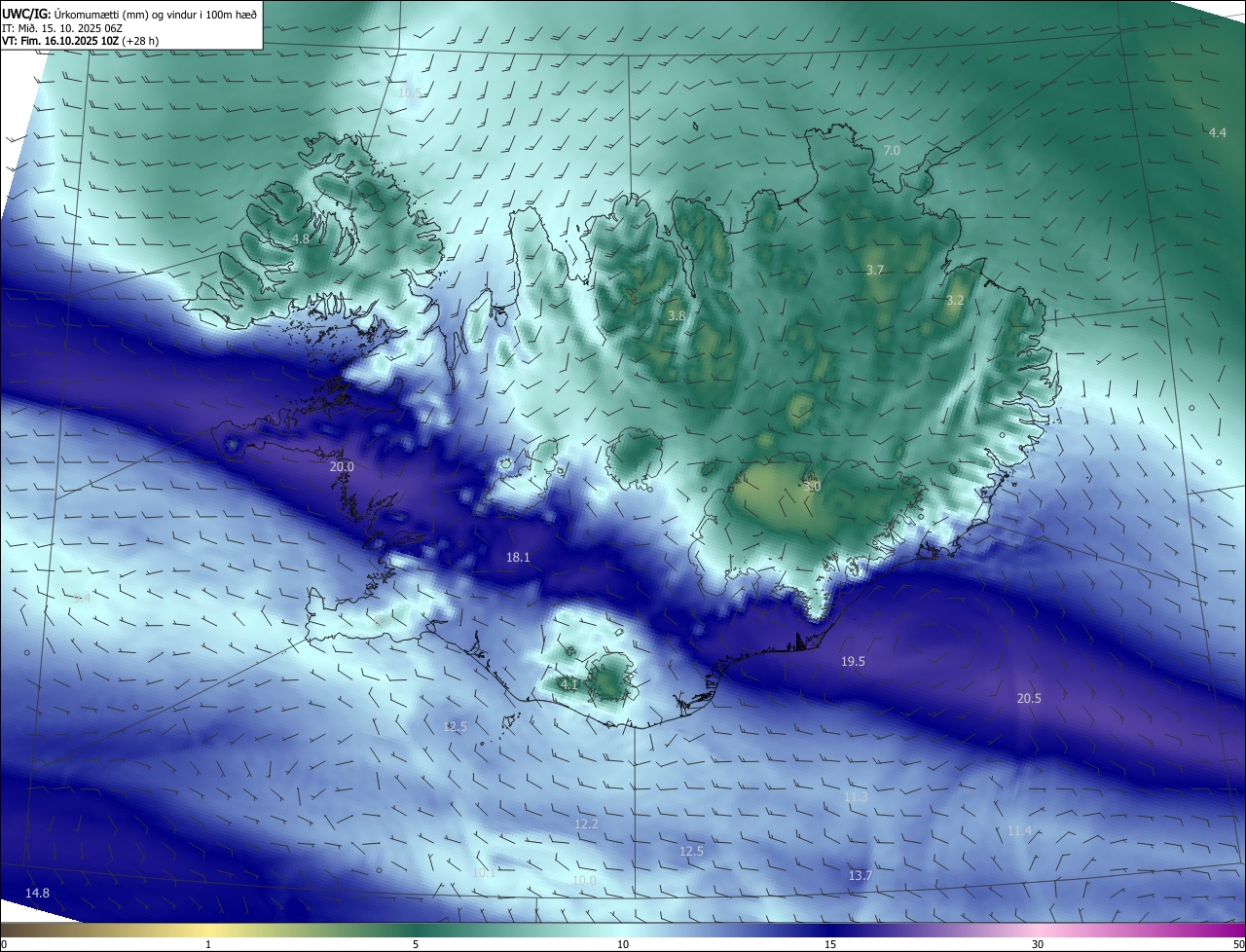Click the colour scale tick label 30
Screen dimensions: 1246x952
pos(1038,944)
